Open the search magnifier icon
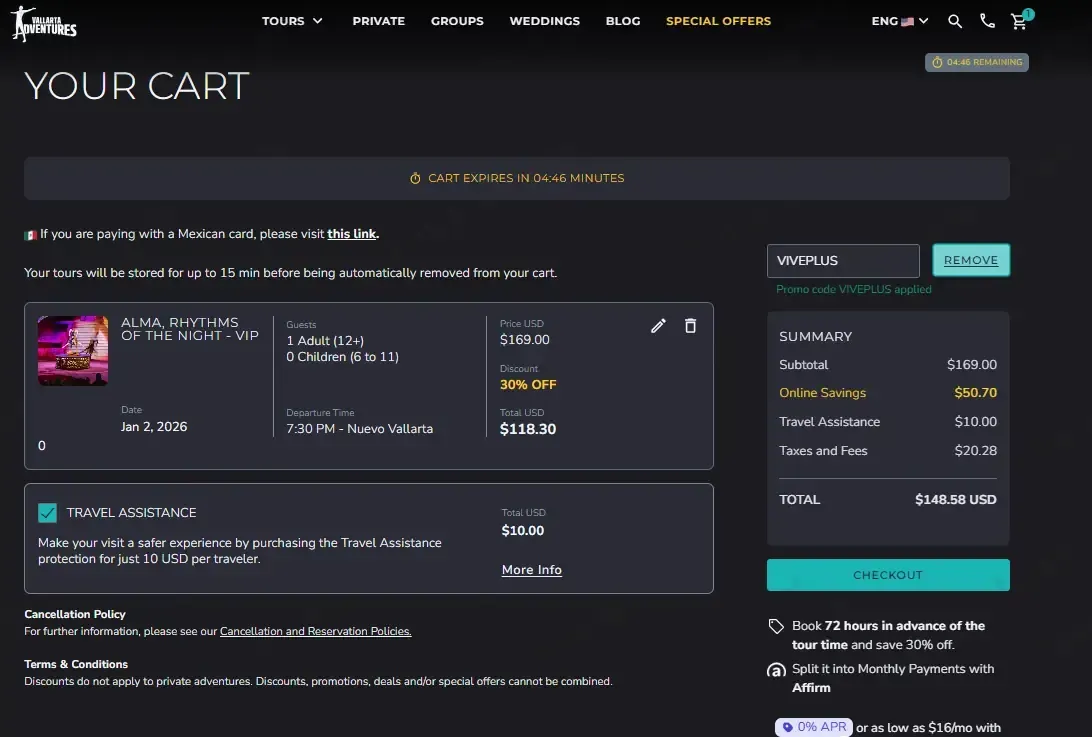The image size is (1092, 737). (x=955, y=21)
